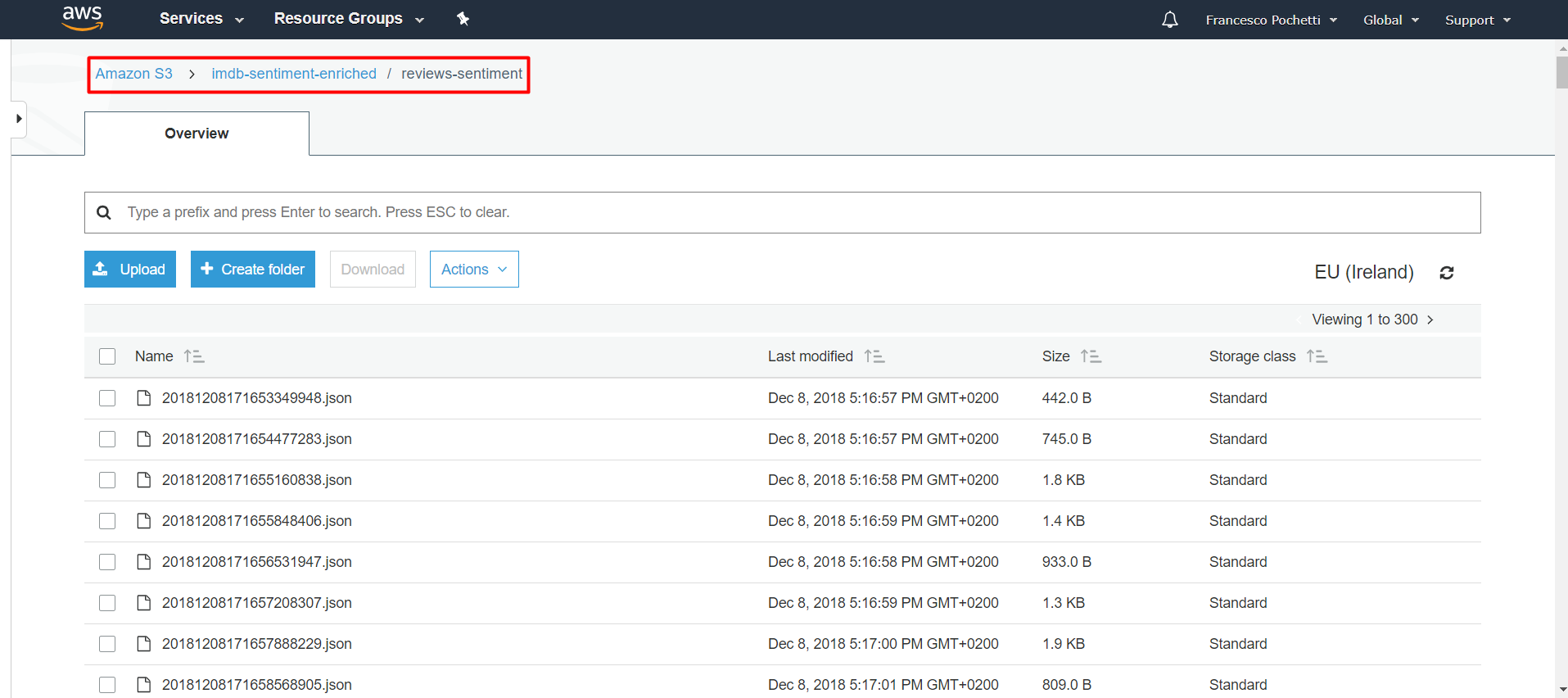Click the pin shortcut icon in navbar
The width and height of the screenshot is (1568, 698).
coord(463,19)
